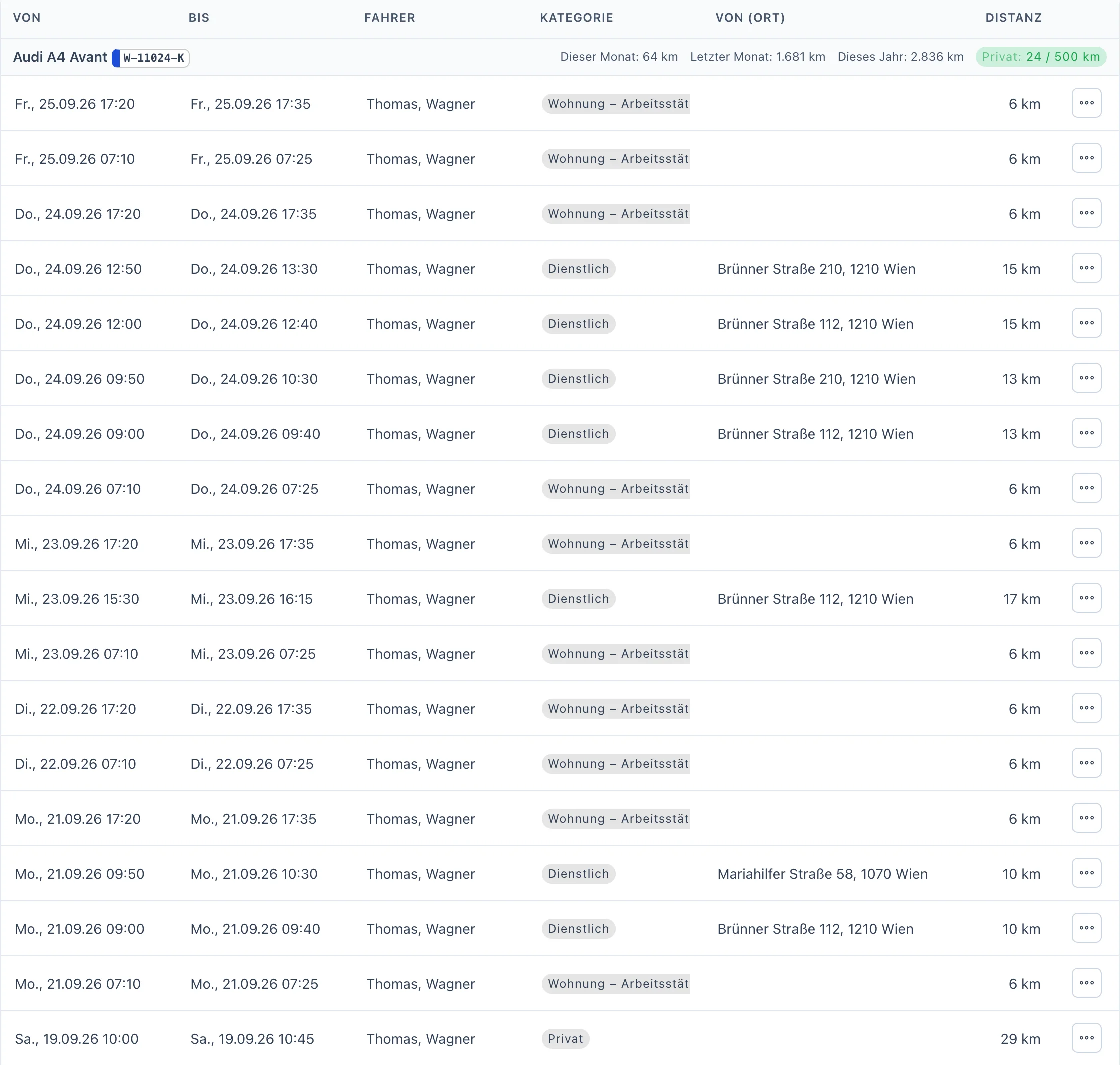Viewport: 1120px width, 1065px height.
Task: Open more actions for Mo. 21.09.26 07:10 trip
Action: (1086, 983)
